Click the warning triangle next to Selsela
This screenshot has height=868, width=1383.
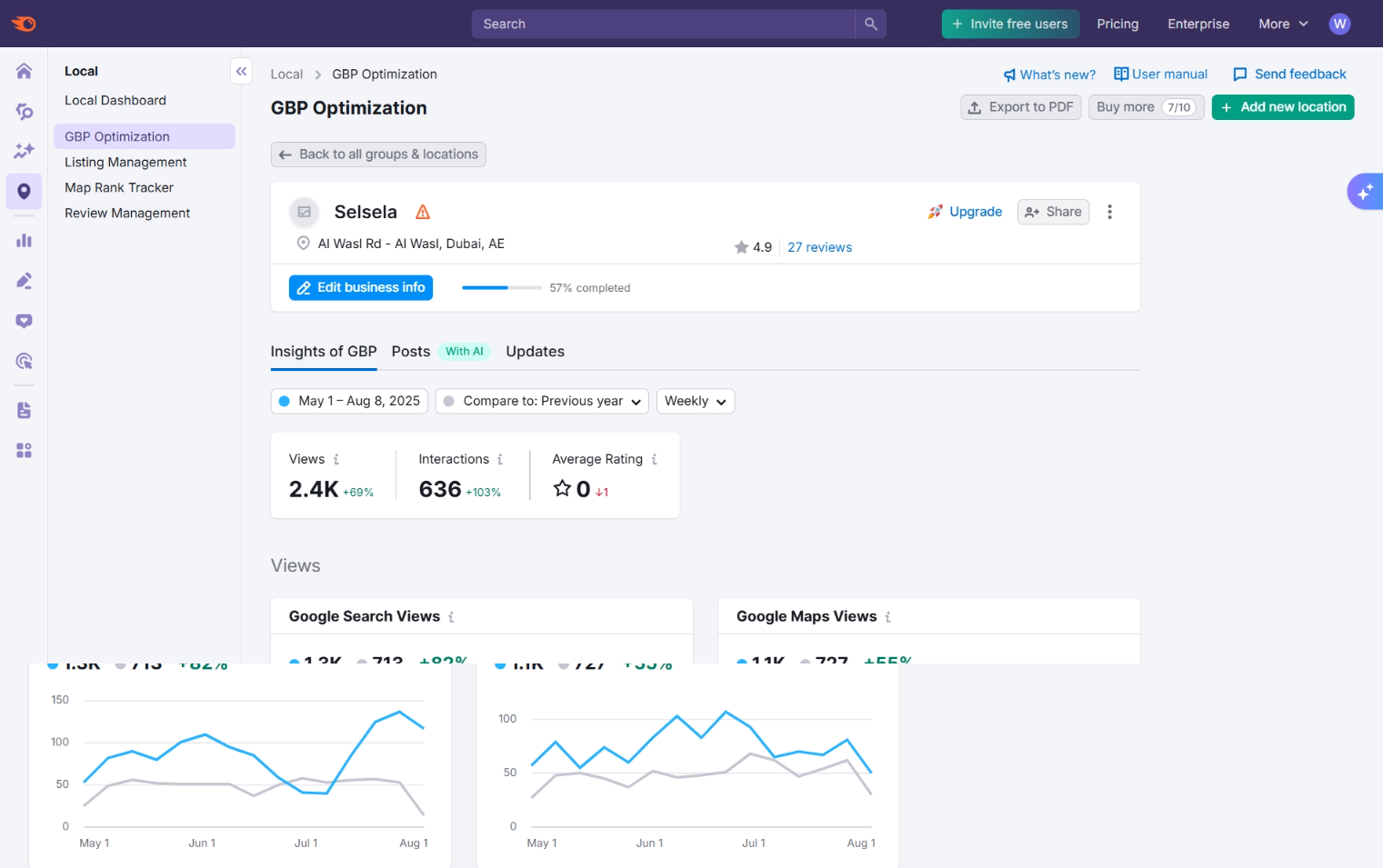[423, 212]
